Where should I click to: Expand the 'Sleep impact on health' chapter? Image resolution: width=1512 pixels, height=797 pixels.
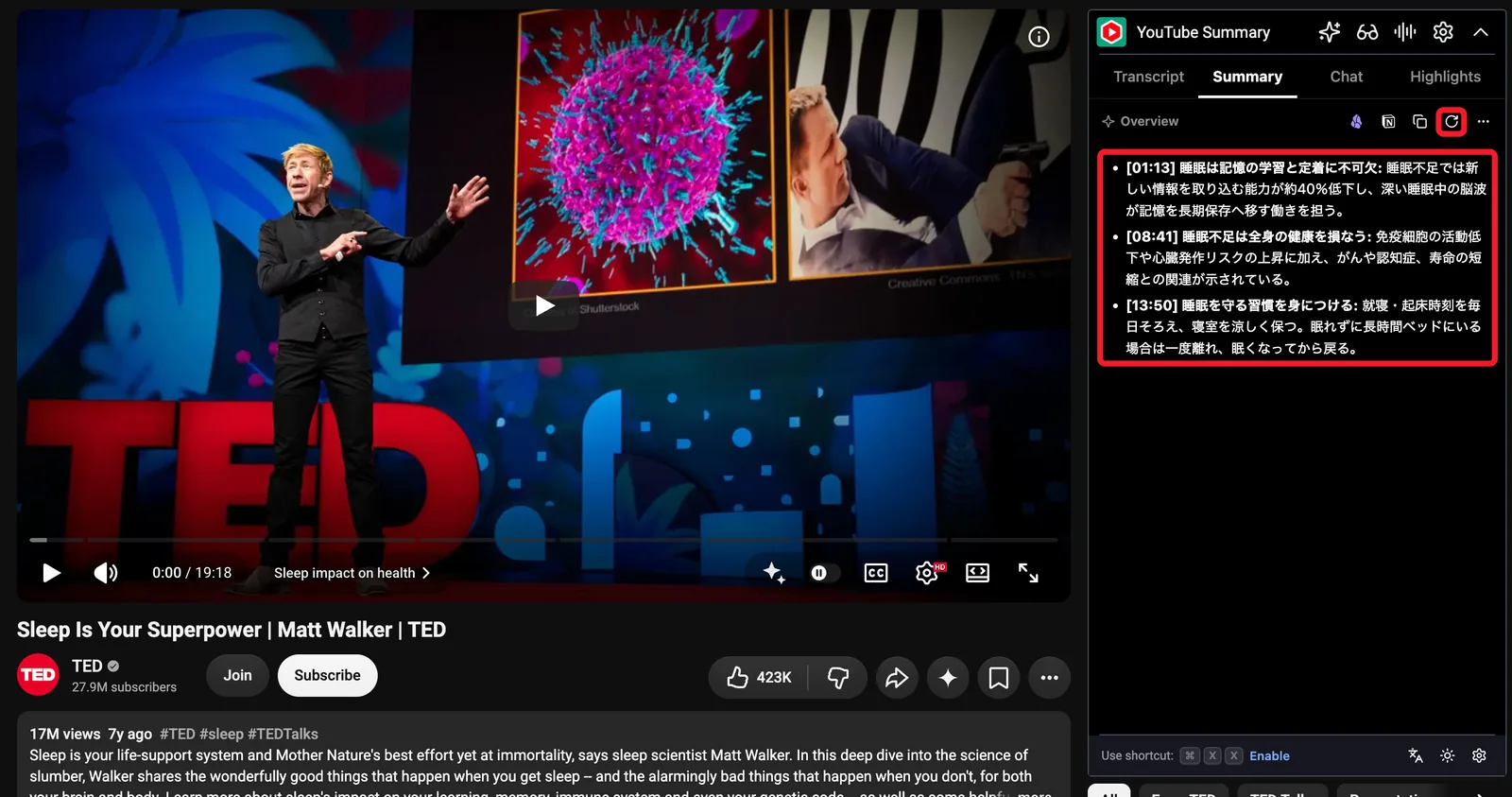352,573
